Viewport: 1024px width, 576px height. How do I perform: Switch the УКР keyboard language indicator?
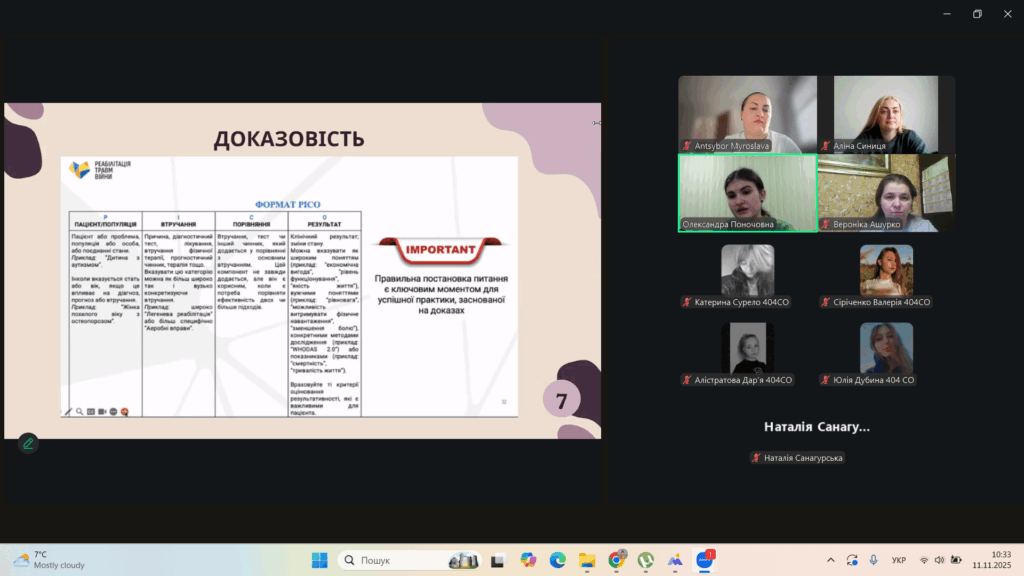point(898,560)
